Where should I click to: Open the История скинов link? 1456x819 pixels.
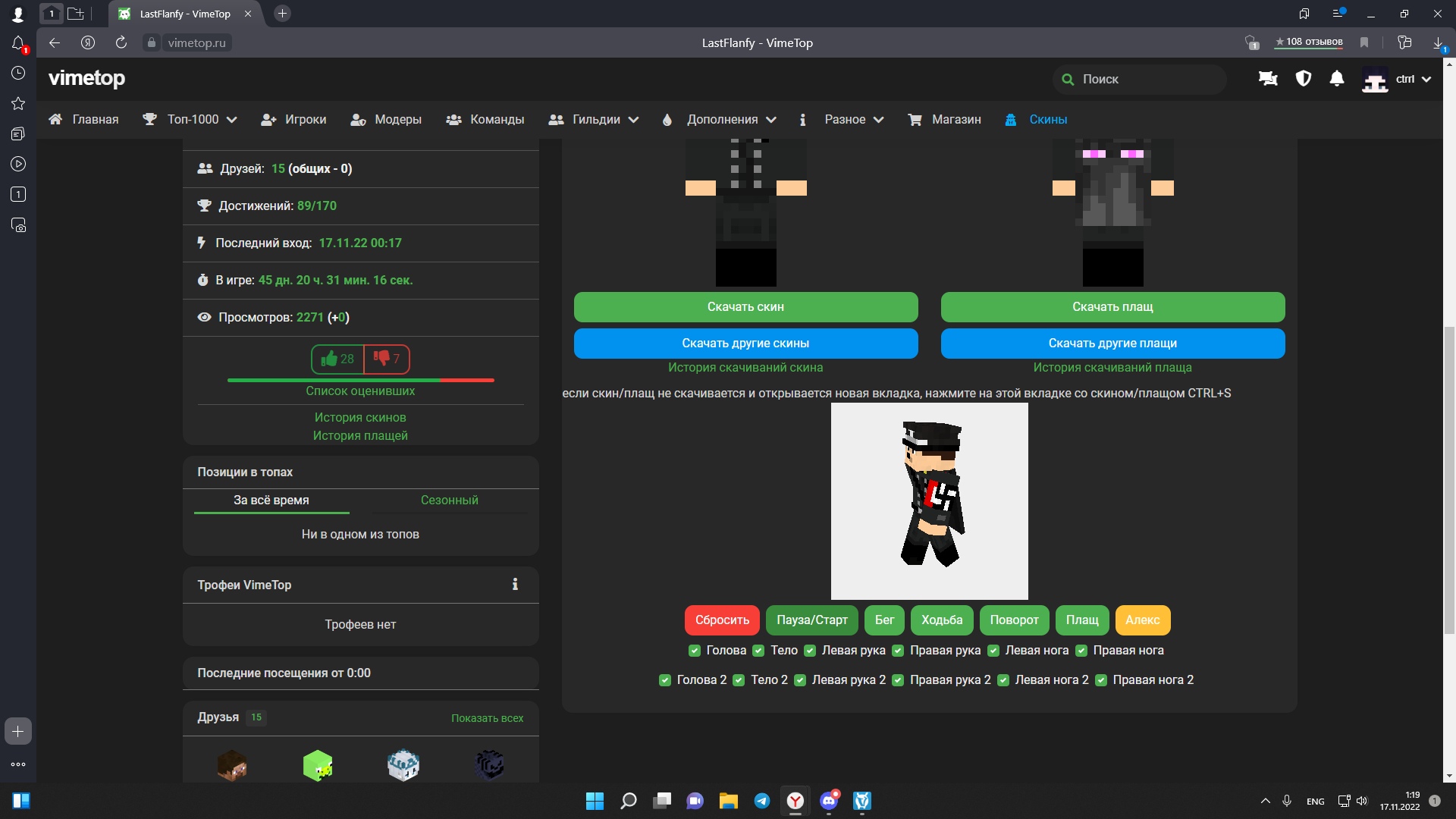click(x=360, y=418)
